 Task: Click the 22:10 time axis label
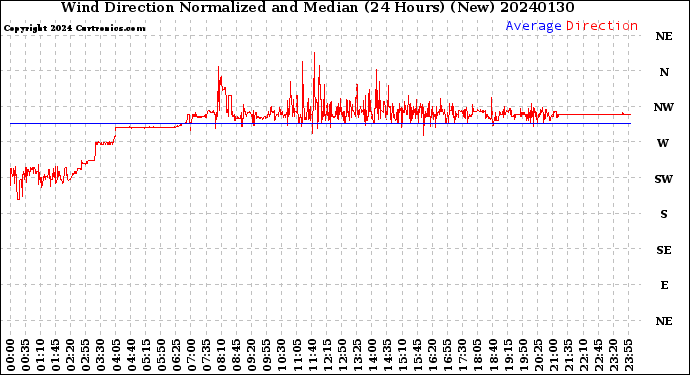584,355
